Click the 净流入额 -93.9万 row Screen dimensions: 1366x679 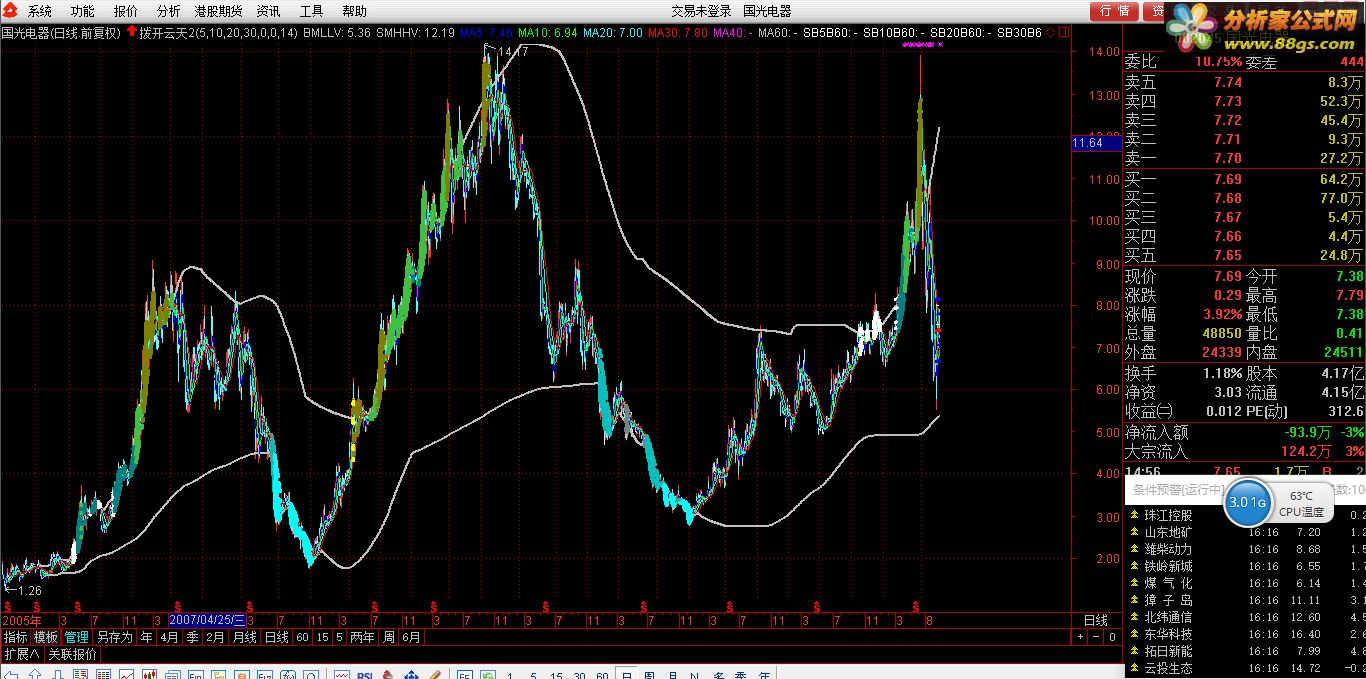(1245, 433)
